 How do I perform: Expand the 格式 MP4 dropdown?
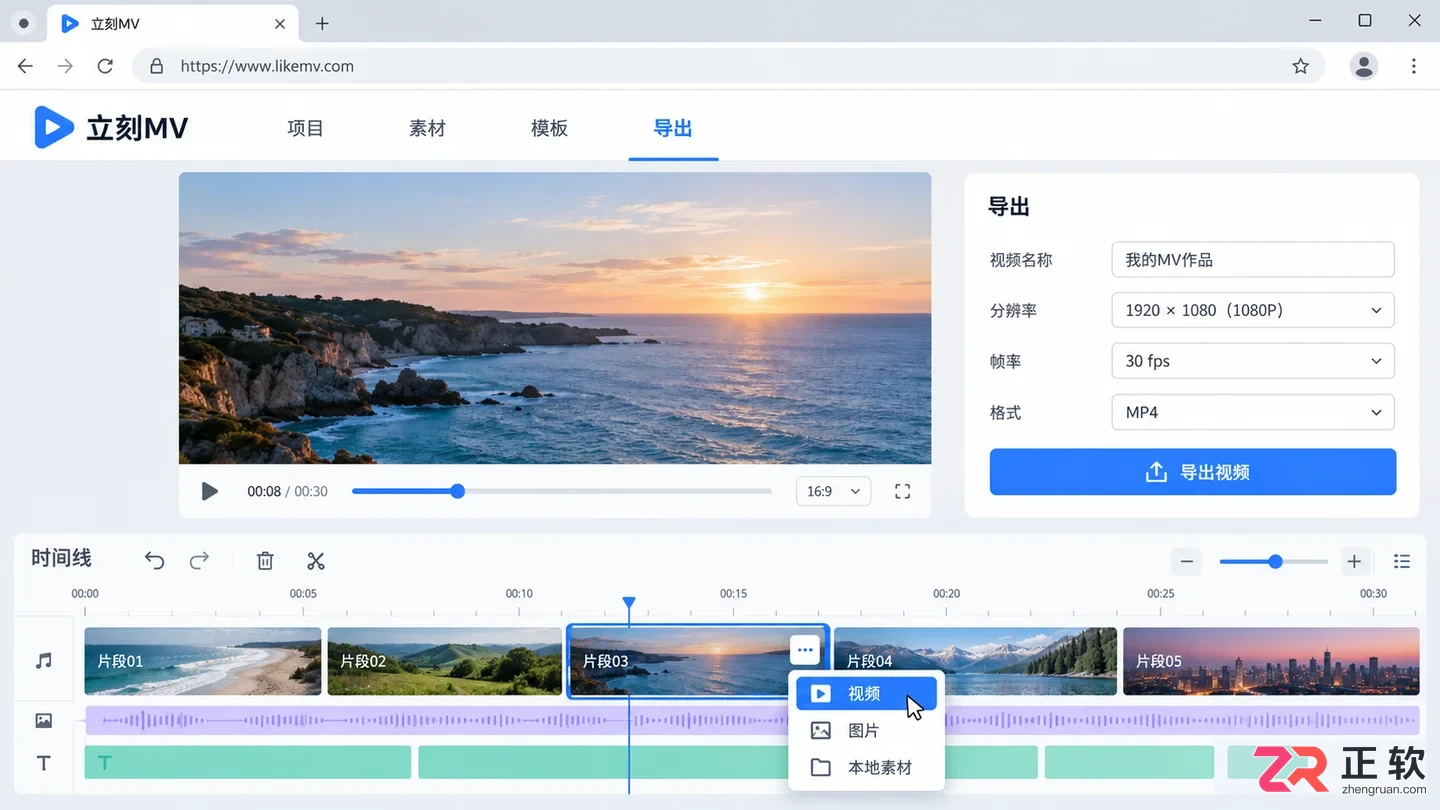click(1253, 412)
